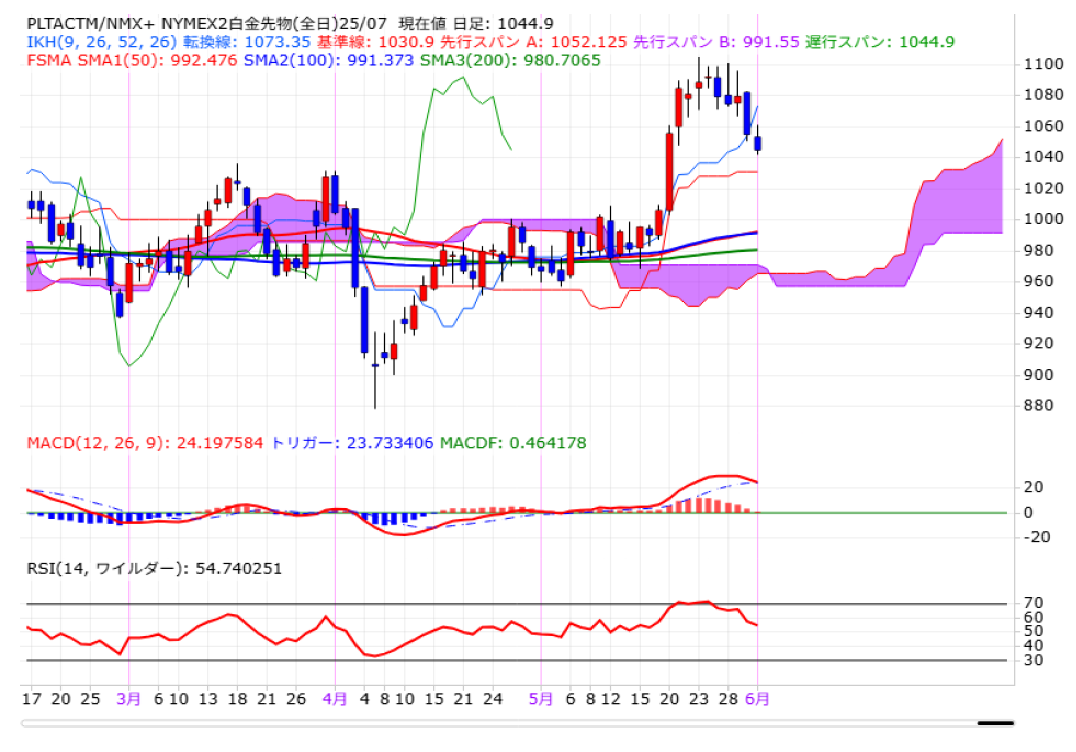Click the 遅行スパン: 1044.9 legend entry
Viewport: 1076px width, 752px height.
(x=880, y=42)
